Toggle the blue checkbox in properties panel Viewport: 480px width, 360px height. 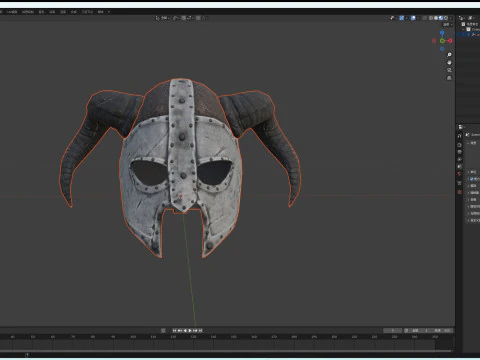click(472, 179)
